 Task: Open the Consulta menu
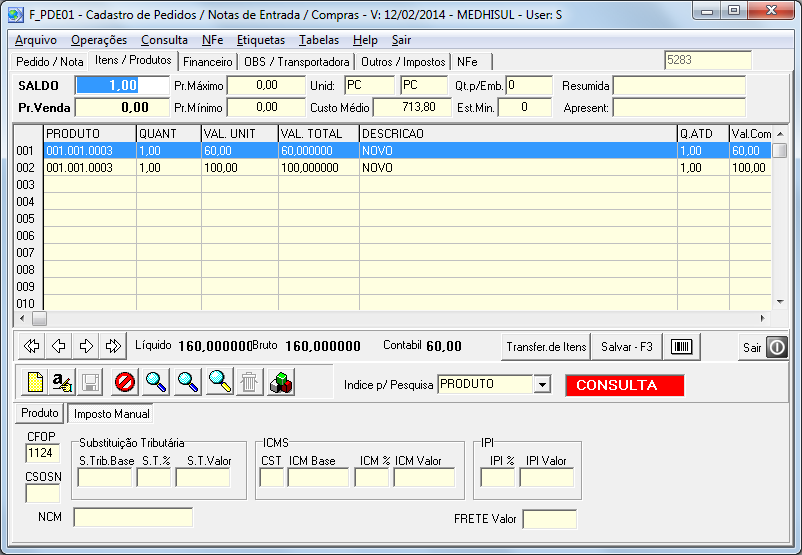(x=164, y=40)
